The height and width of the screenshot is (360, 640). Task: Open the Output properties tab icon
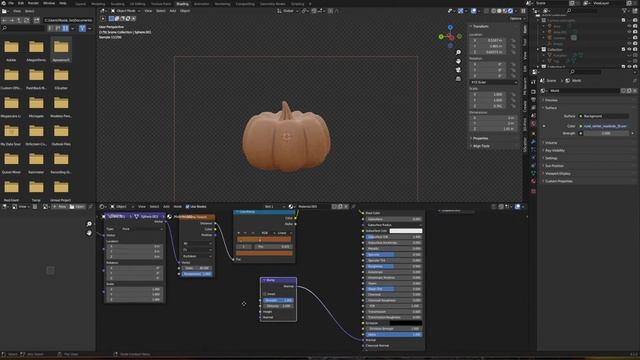533,100
